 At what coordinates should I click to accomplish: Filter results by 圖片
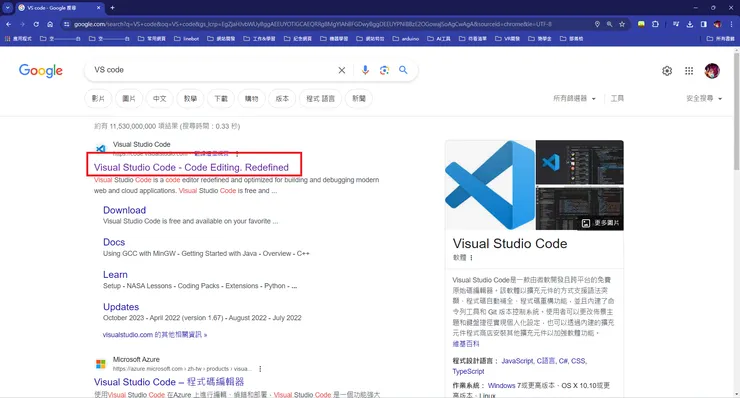pyautogui.click(x=129, y=99)
